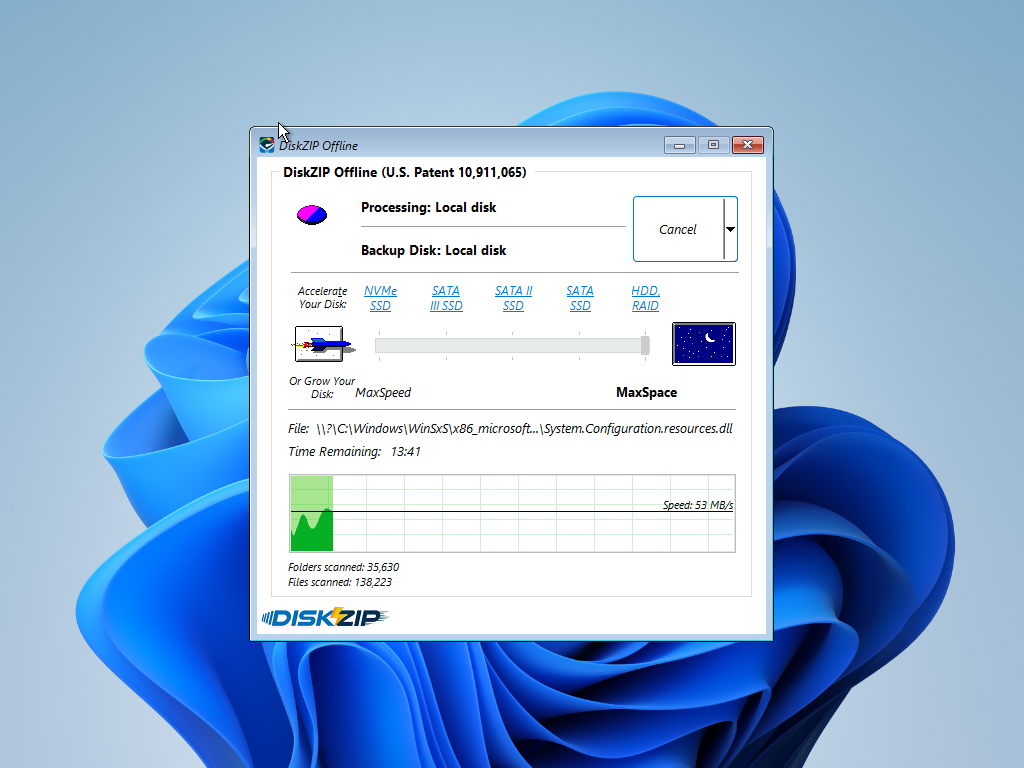Click the MaxSpace label
This screenshot has height=768, width=1024.
(647, 392)
